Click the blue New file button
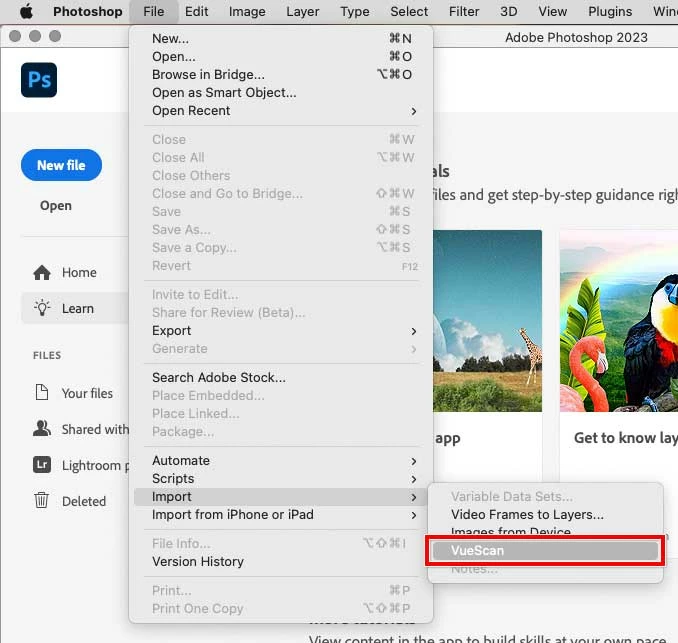The width and height of the screenshot is (678, 643). coord(61,165)
